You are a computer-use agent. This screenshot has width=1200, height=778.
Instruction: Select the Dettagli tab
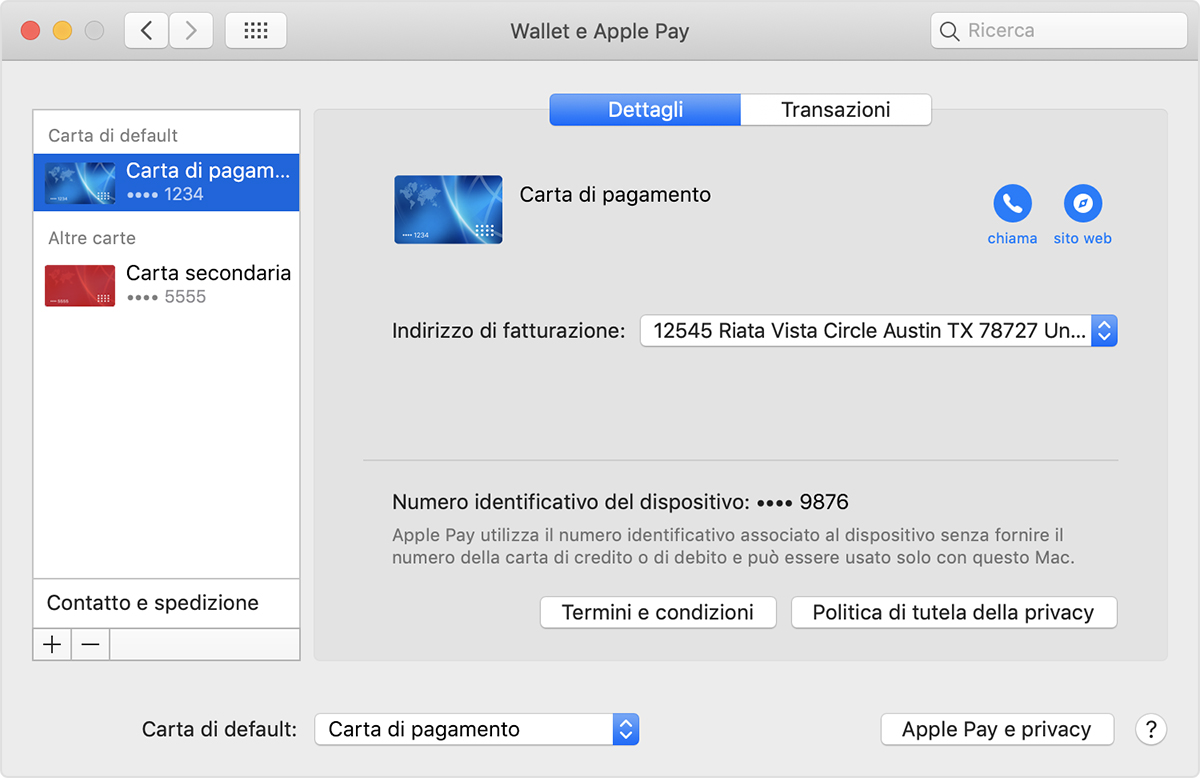tap(644, 110)
